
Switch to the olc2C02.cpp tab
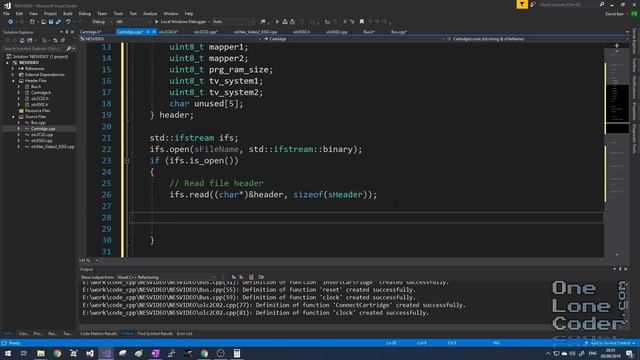[x=205, y=31]
